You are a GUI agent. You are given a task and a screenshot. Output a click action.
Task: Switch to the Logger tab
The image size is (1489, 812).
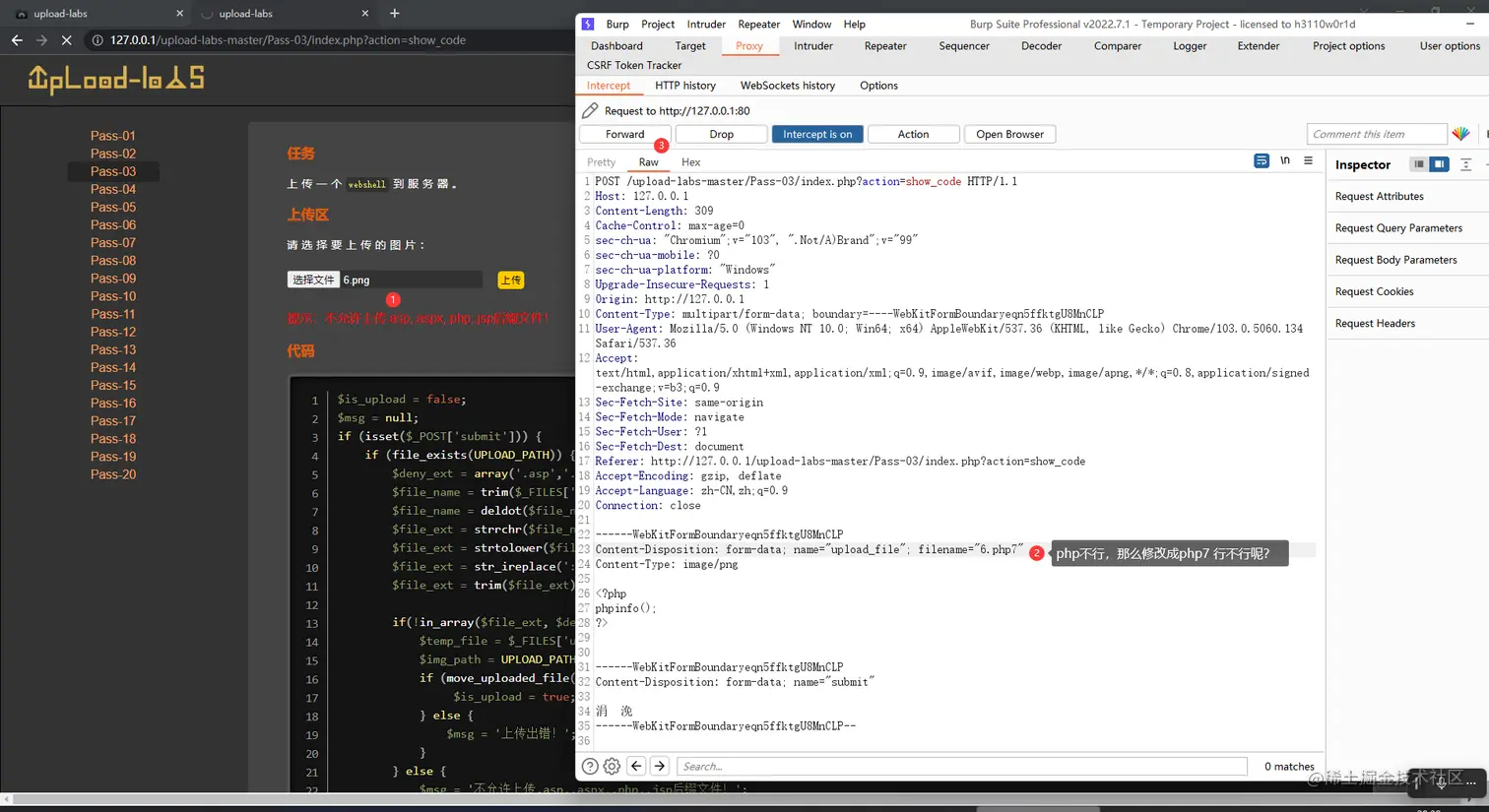(1190, 45)
